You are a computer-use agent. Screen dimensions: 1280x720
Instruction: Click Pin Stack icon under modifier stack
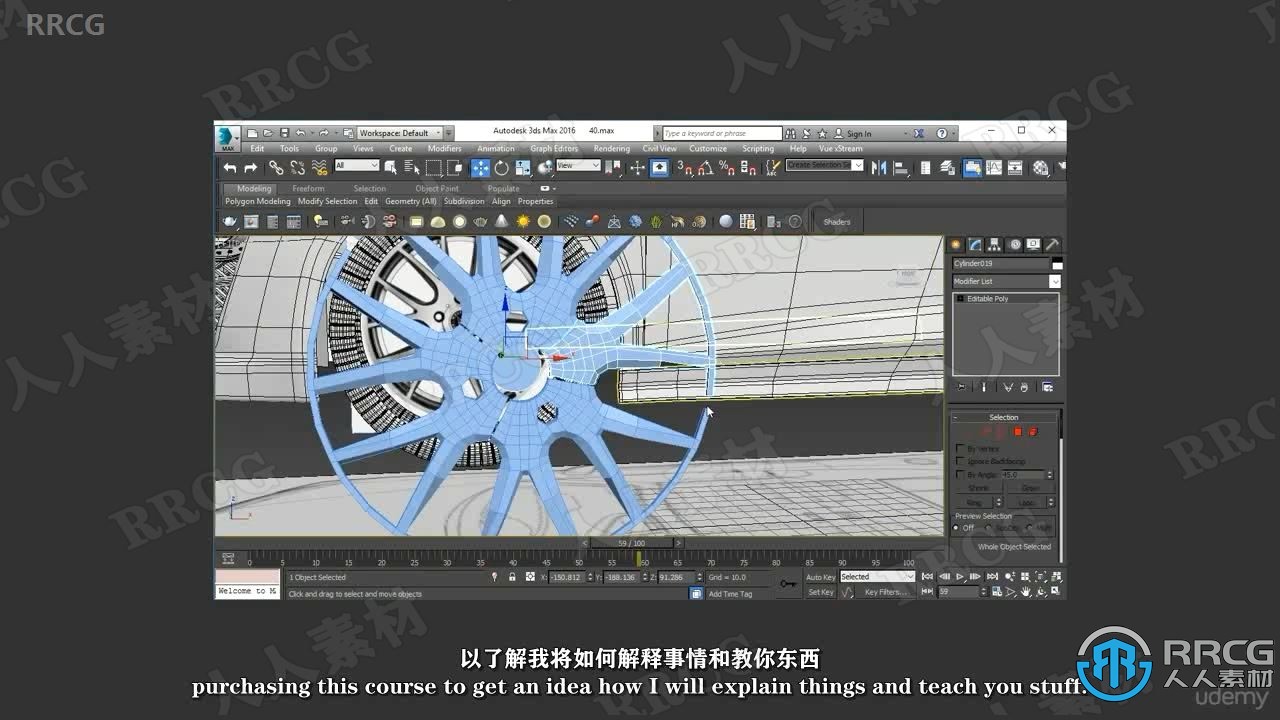click(961, 386)
